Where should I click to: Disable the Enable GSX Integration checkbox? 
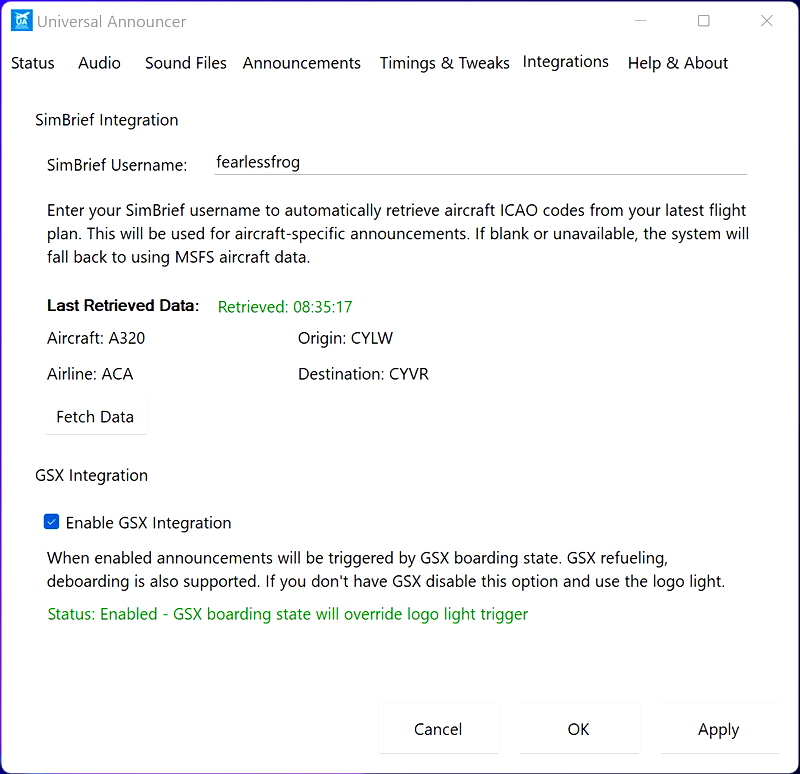tap(51, 522)
